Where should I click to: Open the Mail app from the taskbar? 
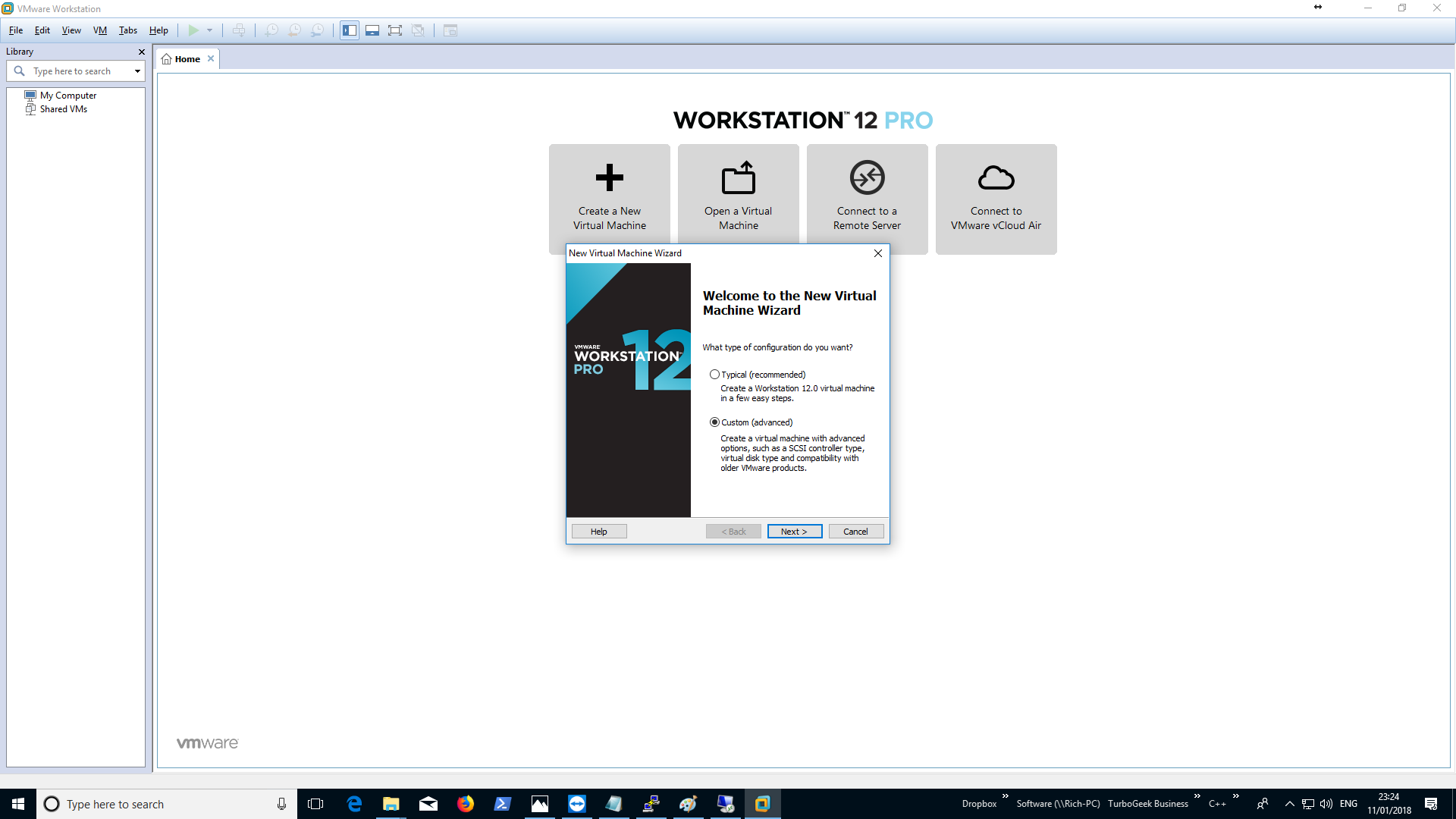pyautogui.click(x=428, y=804)
